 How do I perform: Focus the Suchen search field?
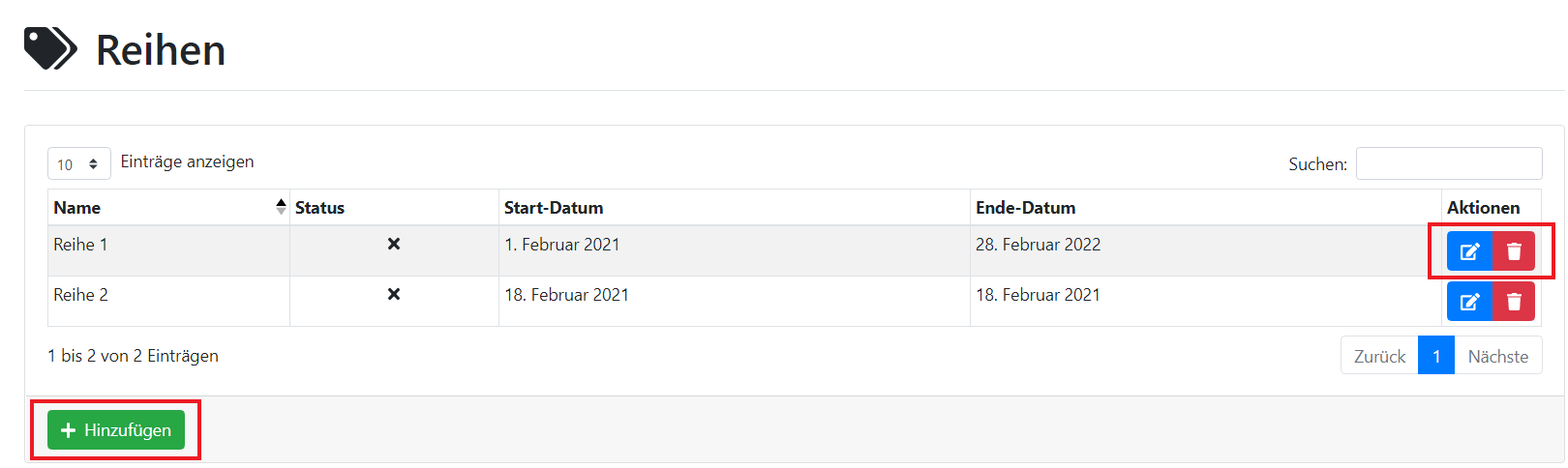point(1448,164)
